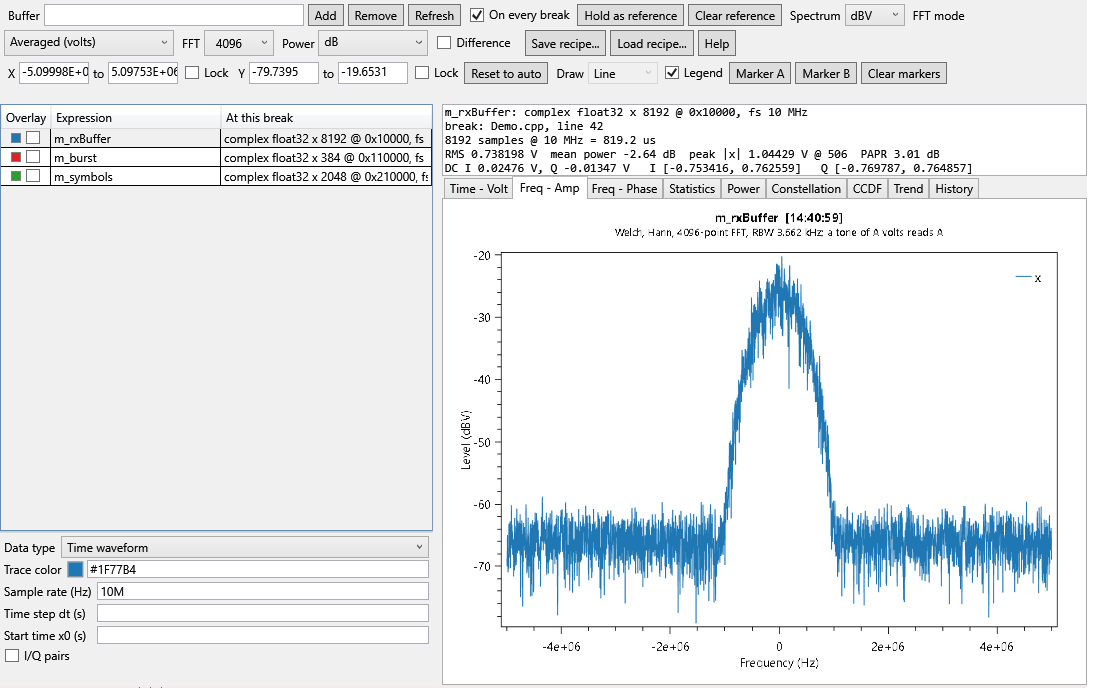
Task: Enable the Difference checkbox
Action: click(444, 43)
